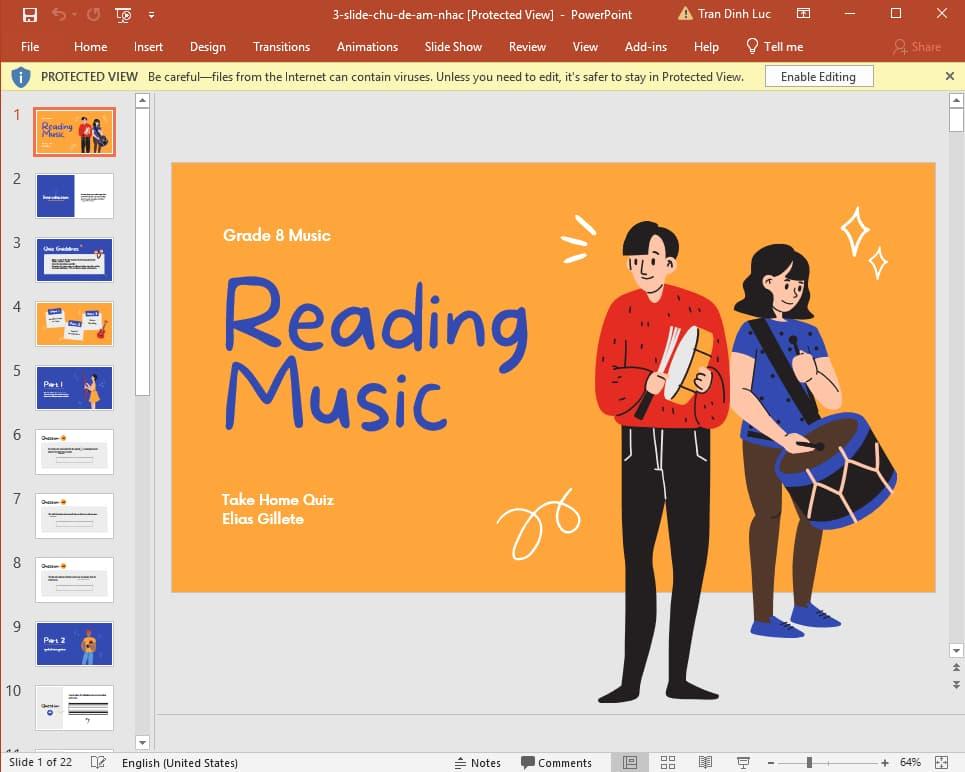965x772 pixels.
Task: Switch to Slide Sorter view
Action: 667,762
